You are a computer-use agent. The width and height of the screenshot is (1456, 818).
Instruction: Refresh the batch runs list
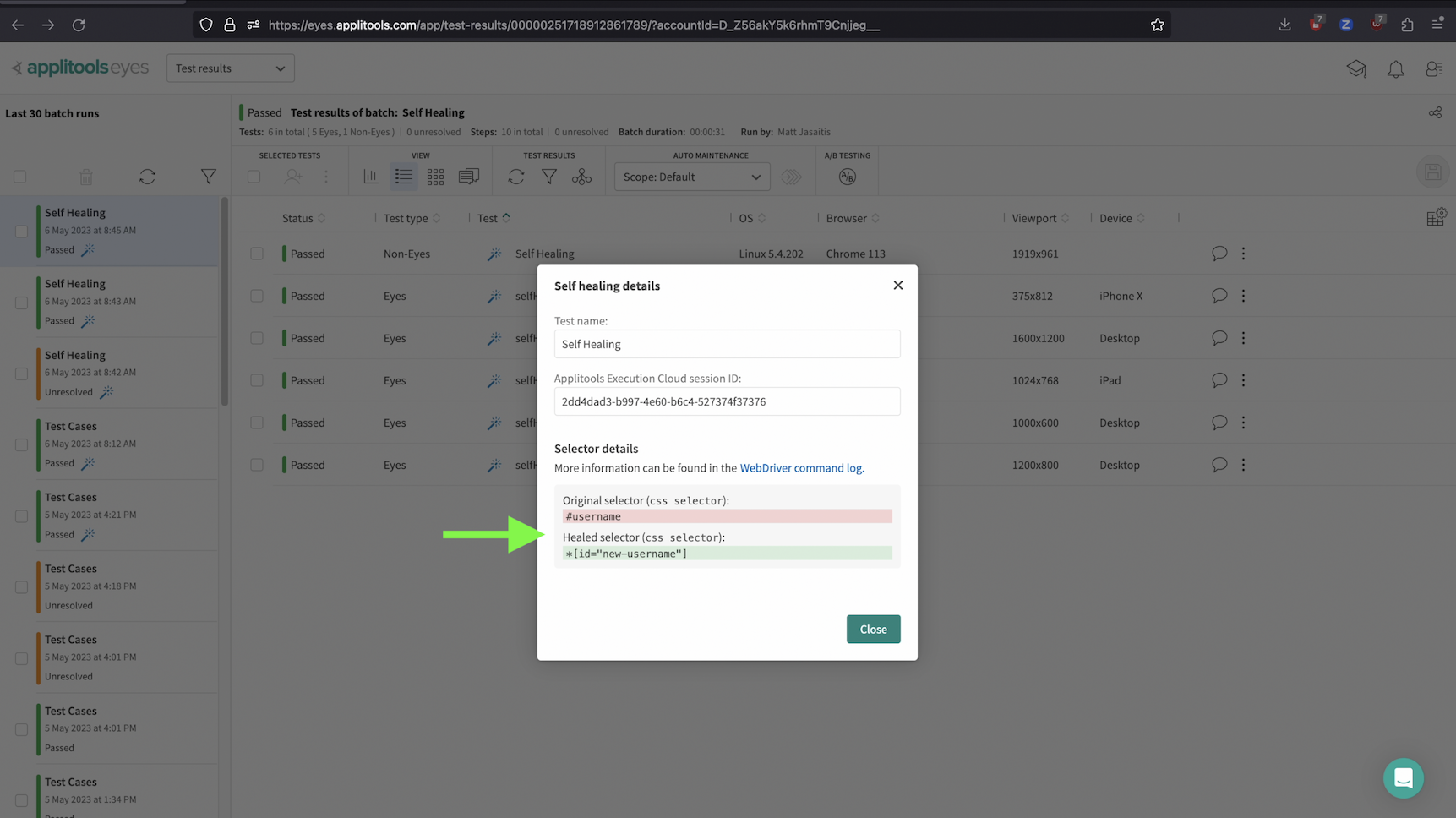[147, 177]
